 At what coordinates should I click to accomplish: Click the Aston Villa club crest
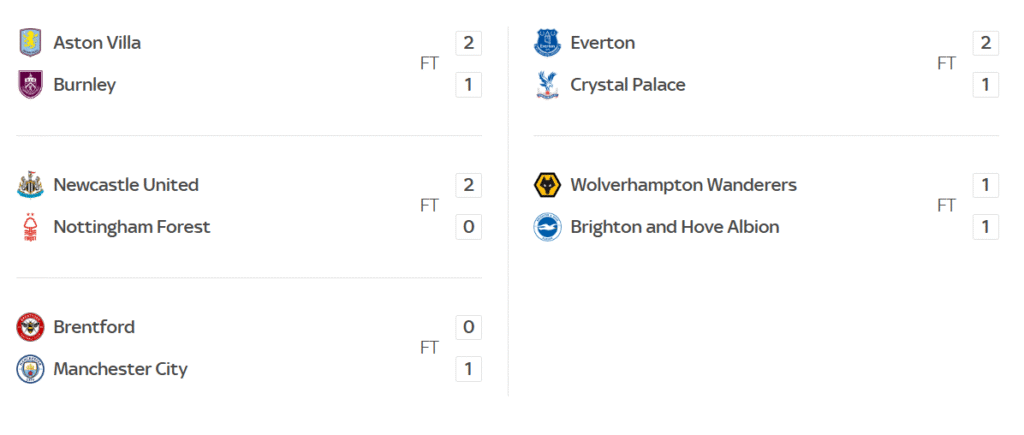31,43
